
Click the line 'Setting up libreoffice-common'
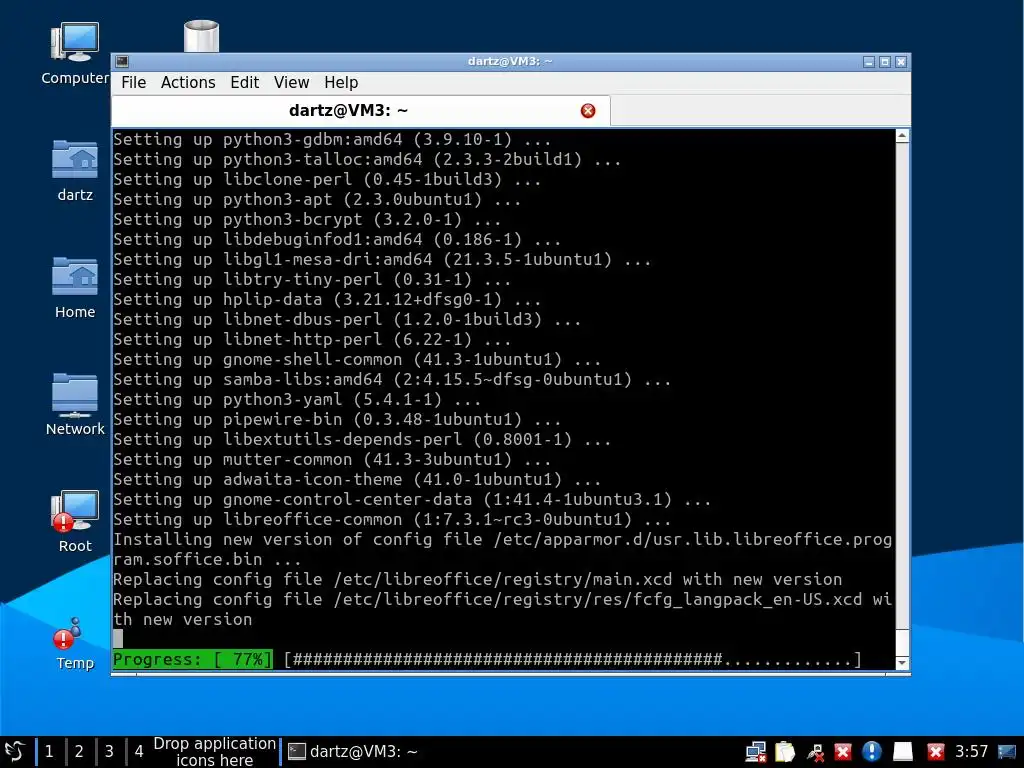392,520
